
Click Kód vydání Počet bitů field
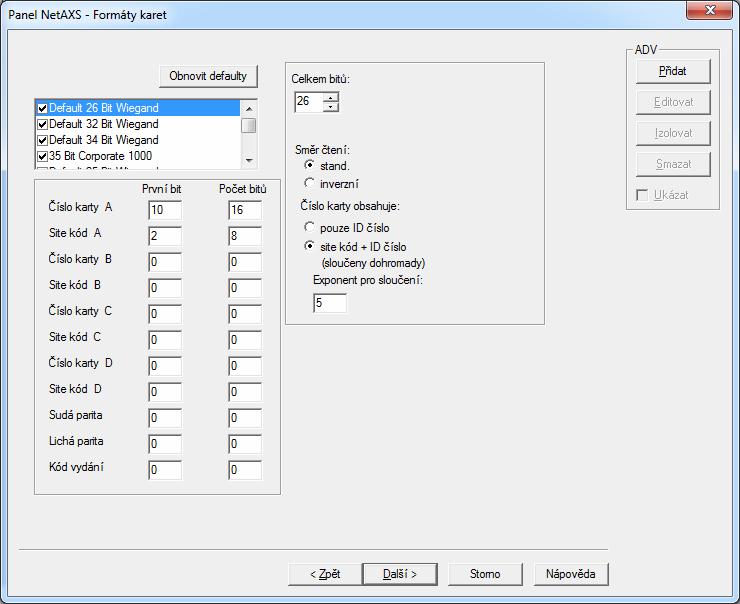pos(245,470)
